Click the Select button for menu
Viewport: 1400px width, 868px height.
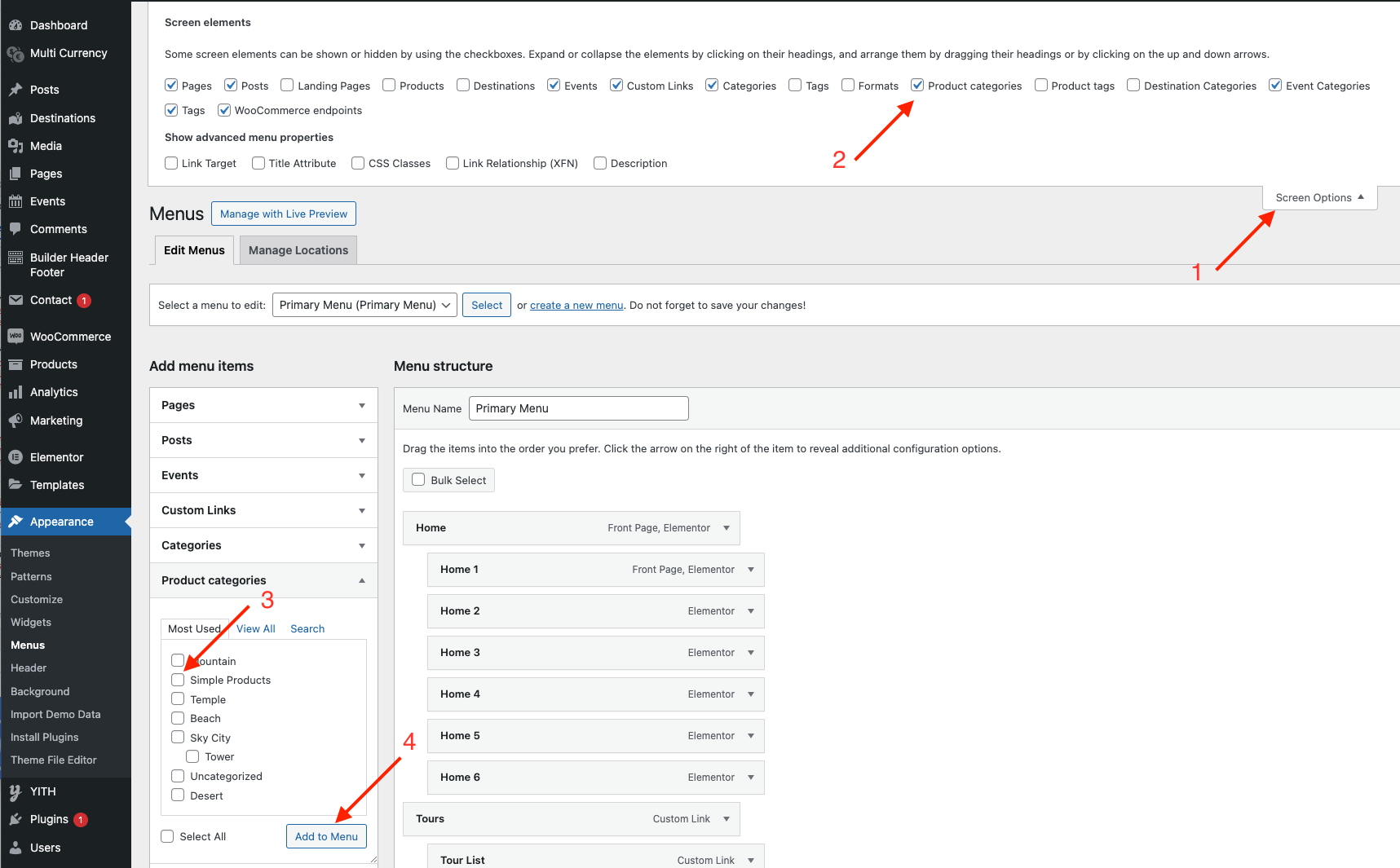click(x=487, y=305)
